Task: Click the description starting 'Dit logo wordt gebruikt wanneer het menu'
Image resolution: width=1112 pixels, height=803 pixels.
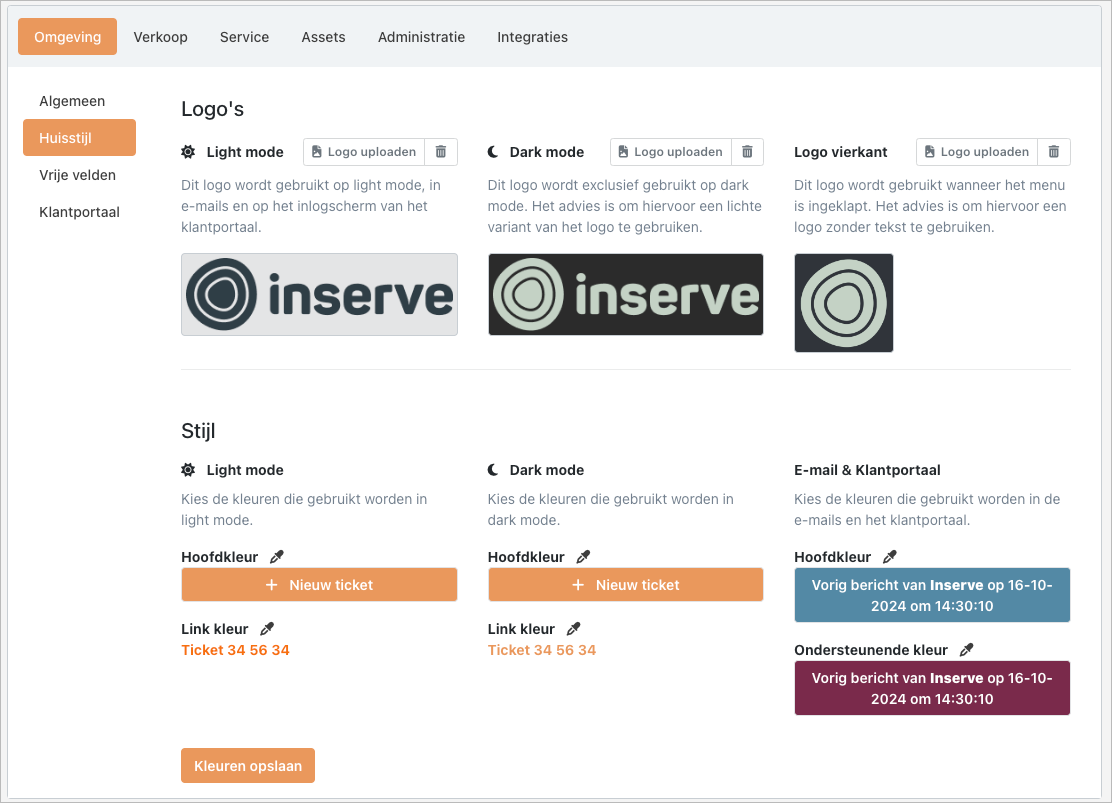Action: tap(930, 206)
